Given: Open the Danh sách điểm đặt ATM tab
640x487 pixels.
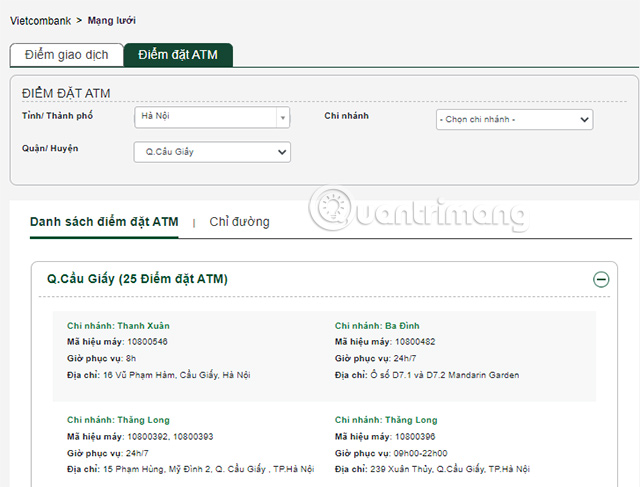Looking at the screenshot, I should coord(104,222).
